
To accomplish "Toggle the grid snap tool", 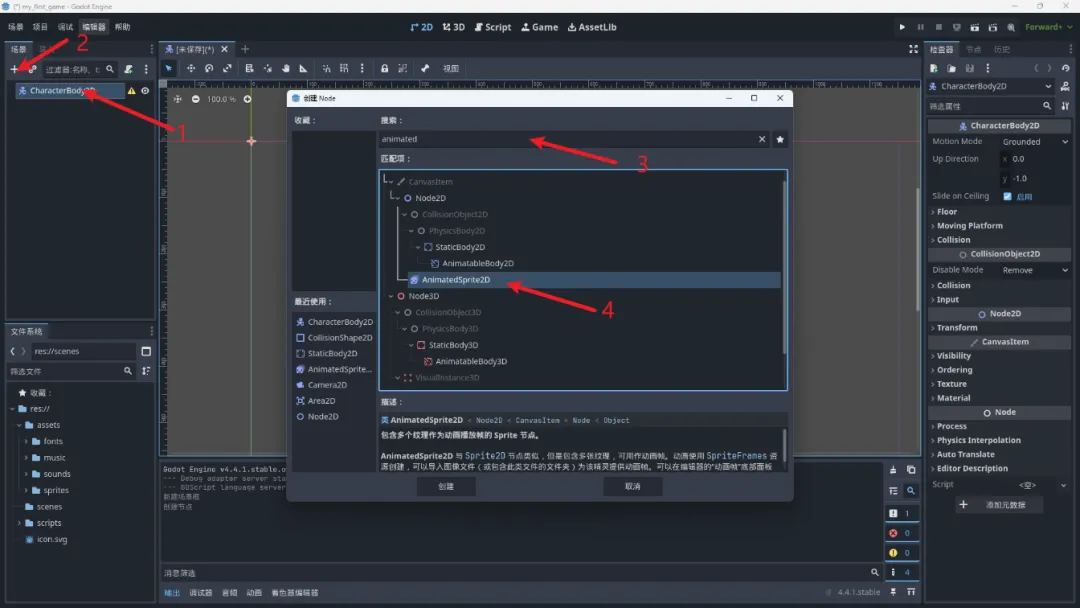I will pyautogui.click(x=344, y=68).
